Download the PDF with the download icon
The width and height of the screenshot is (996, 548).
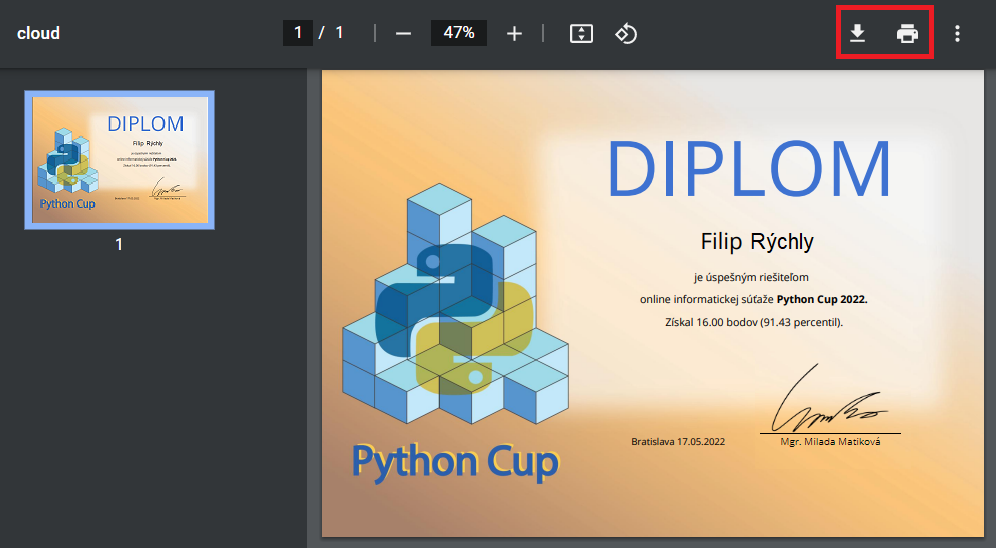pos(858,33)
